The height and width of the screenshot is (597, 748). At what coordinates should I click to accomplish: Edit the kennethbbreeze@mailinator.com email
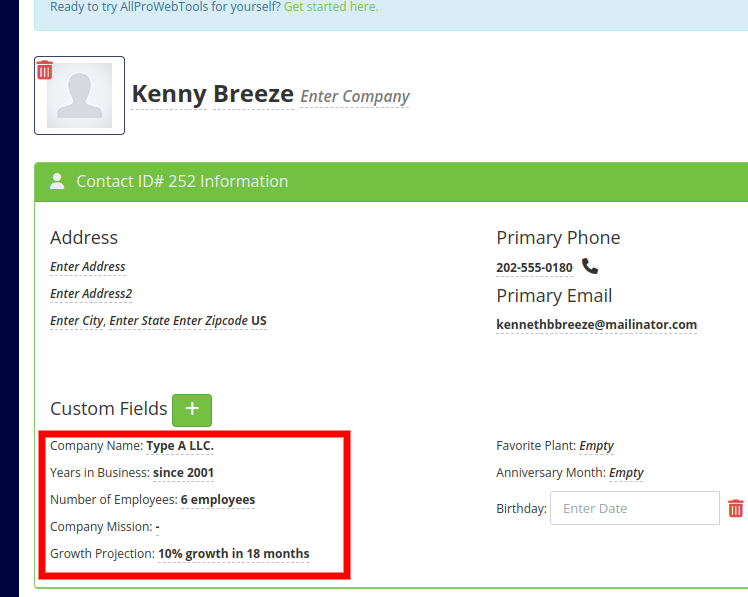point(596,325)
